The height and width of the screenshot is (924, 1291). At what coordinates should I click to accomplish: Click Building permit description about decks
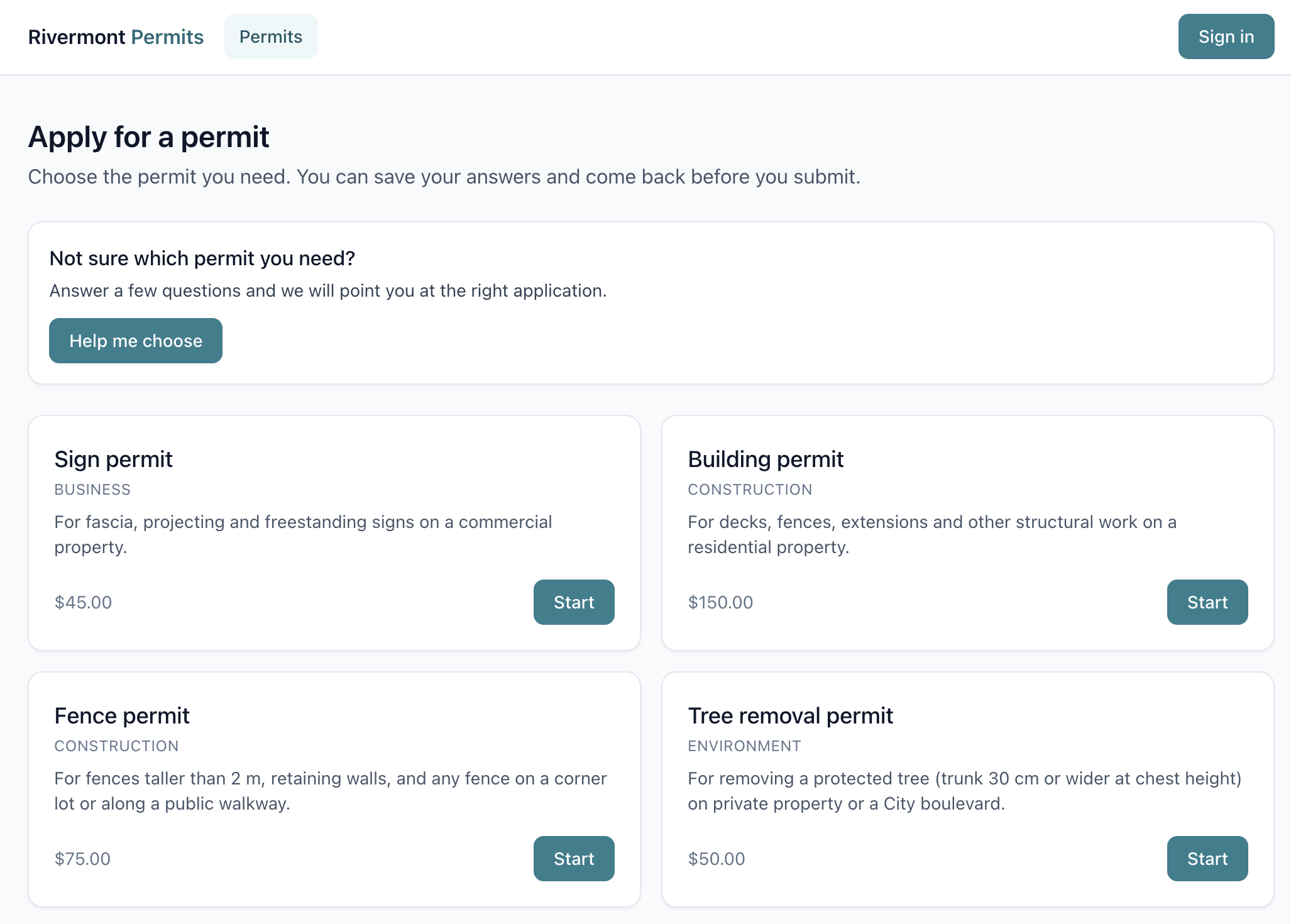[x=932, y=534]
